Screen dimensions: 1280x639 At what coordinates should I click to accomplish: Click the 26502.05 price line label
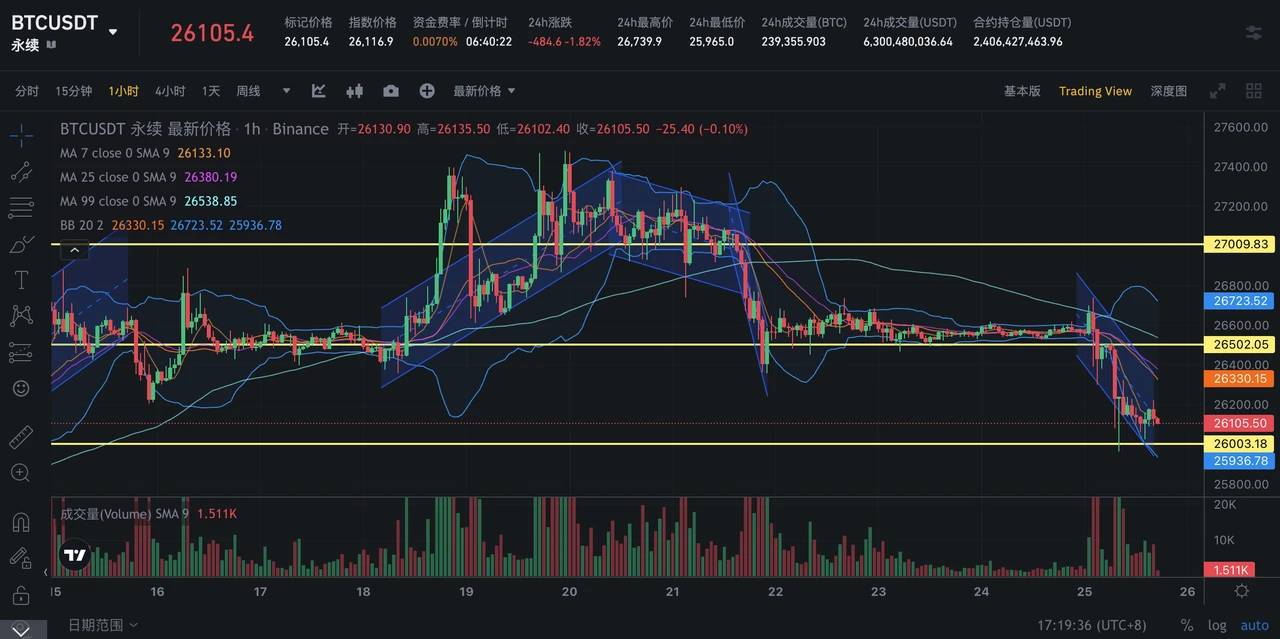(1241, 344)
